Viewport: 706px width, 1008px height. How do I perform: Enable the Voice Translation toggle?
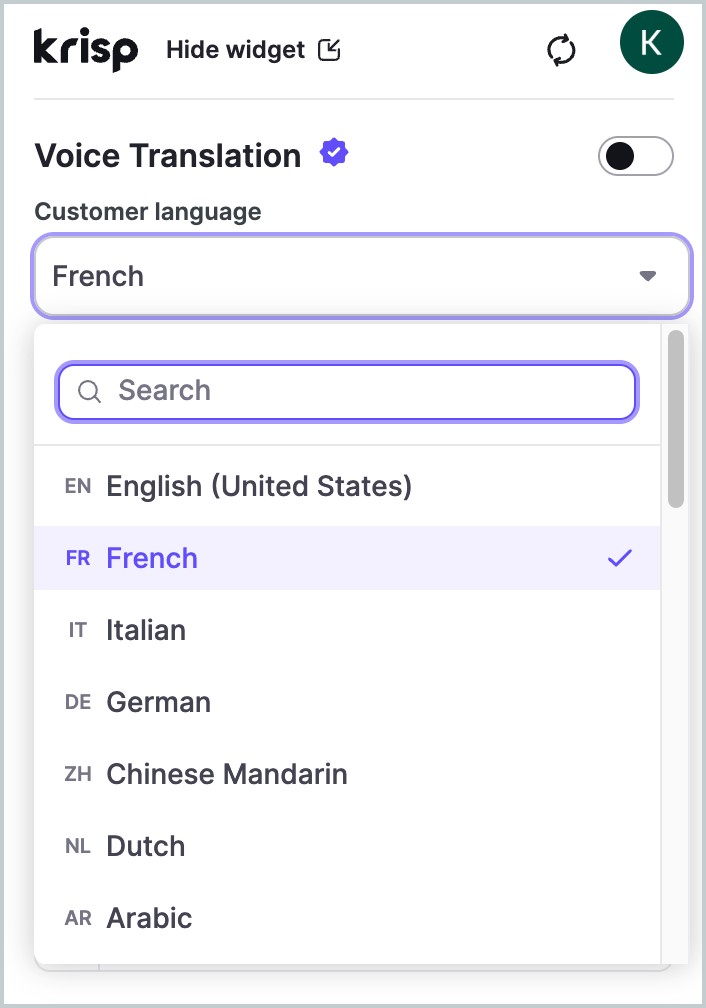coord(635,156)
